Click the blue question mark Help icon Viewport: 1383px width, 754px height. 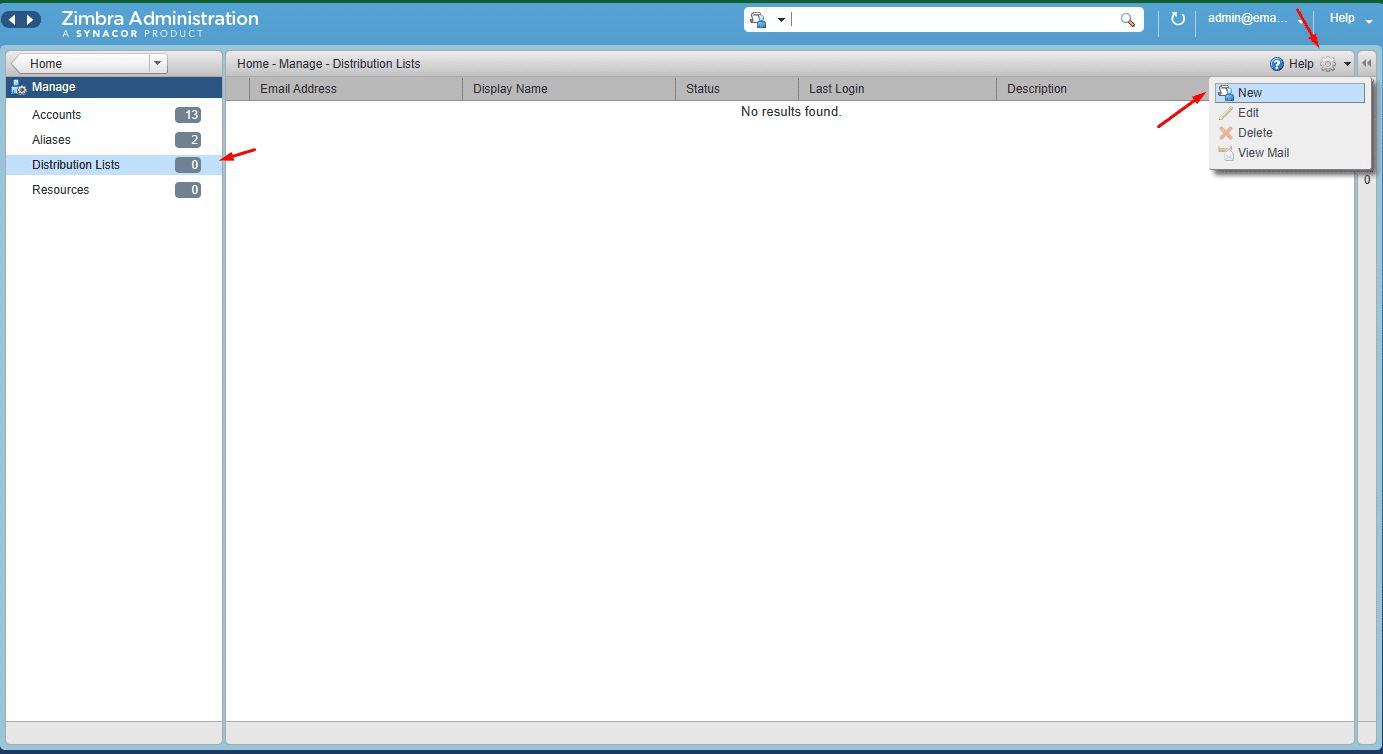[x=1277, y=64]
